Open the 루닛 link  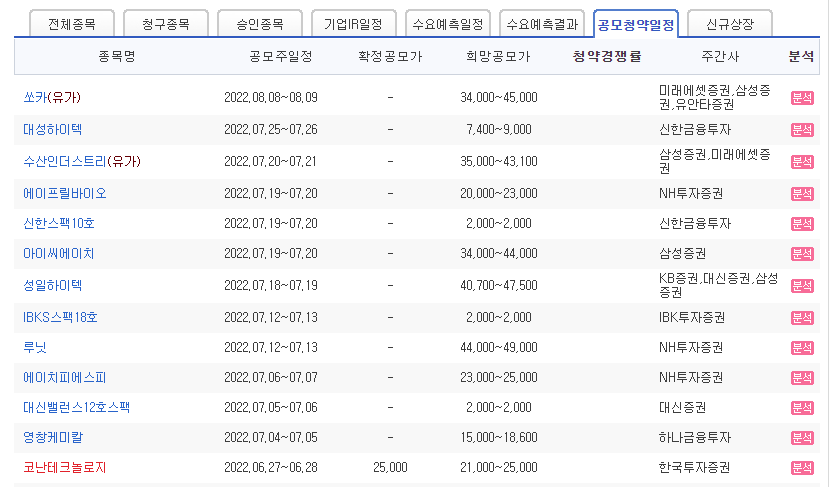35,347
